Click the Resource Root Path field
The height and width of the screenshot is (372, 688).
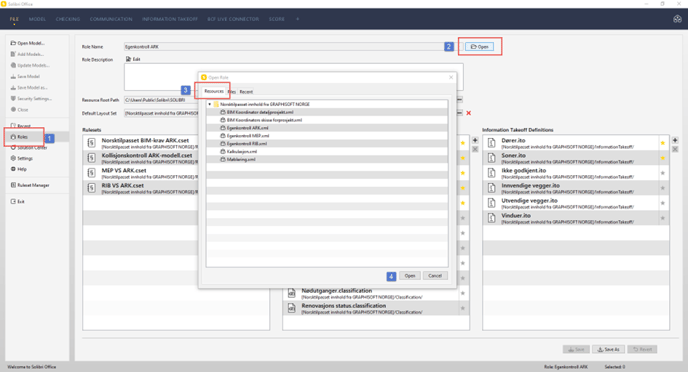tap(161, 100)
